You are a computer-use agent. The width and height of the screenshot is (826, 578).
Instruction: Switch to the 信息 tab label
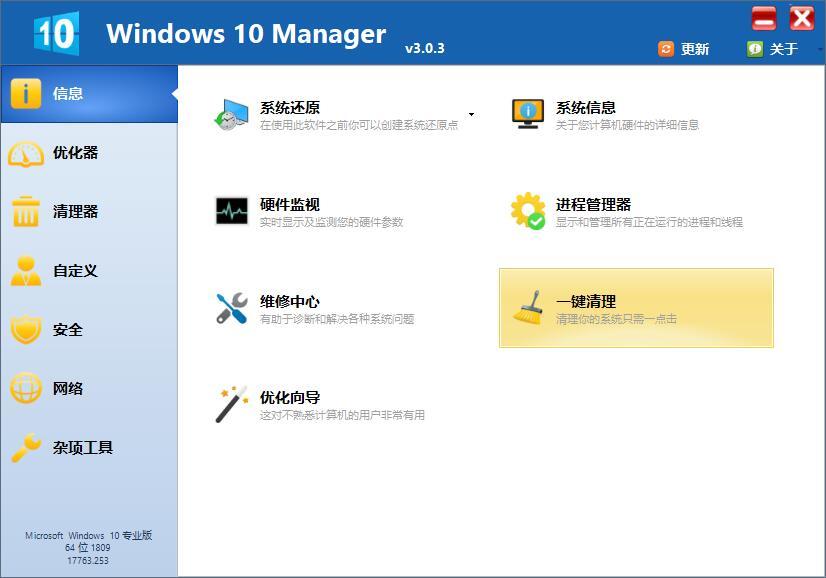coord(68,94)
